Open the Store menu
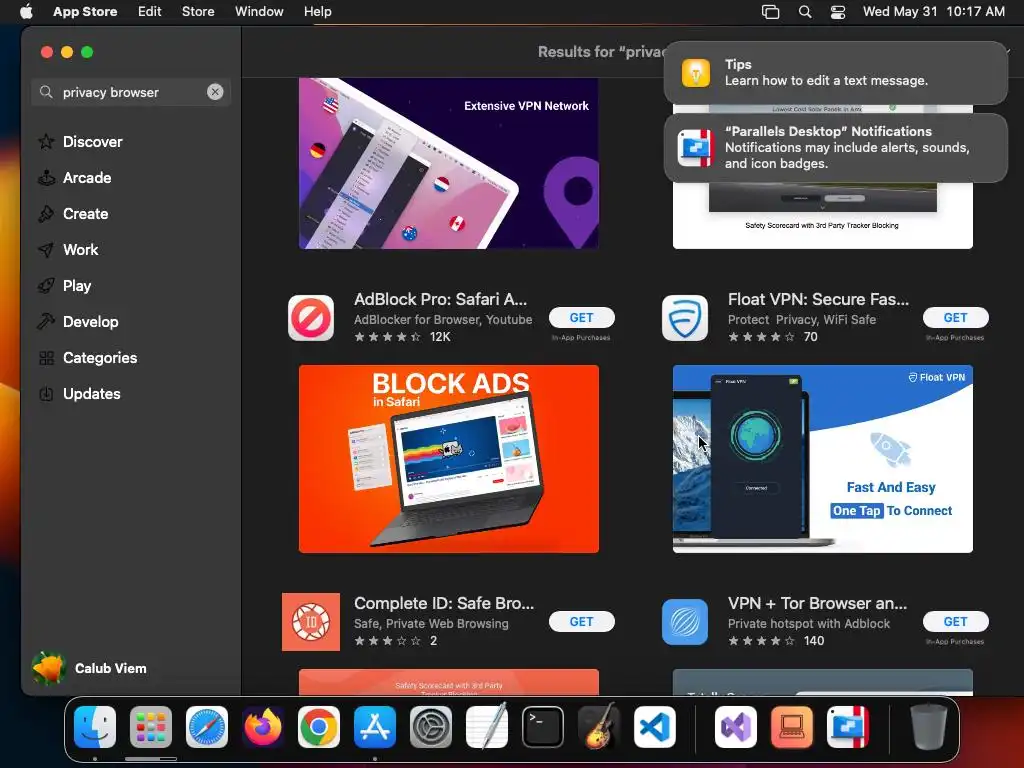This screenshot has width=1024, height=768. [198, 12]
